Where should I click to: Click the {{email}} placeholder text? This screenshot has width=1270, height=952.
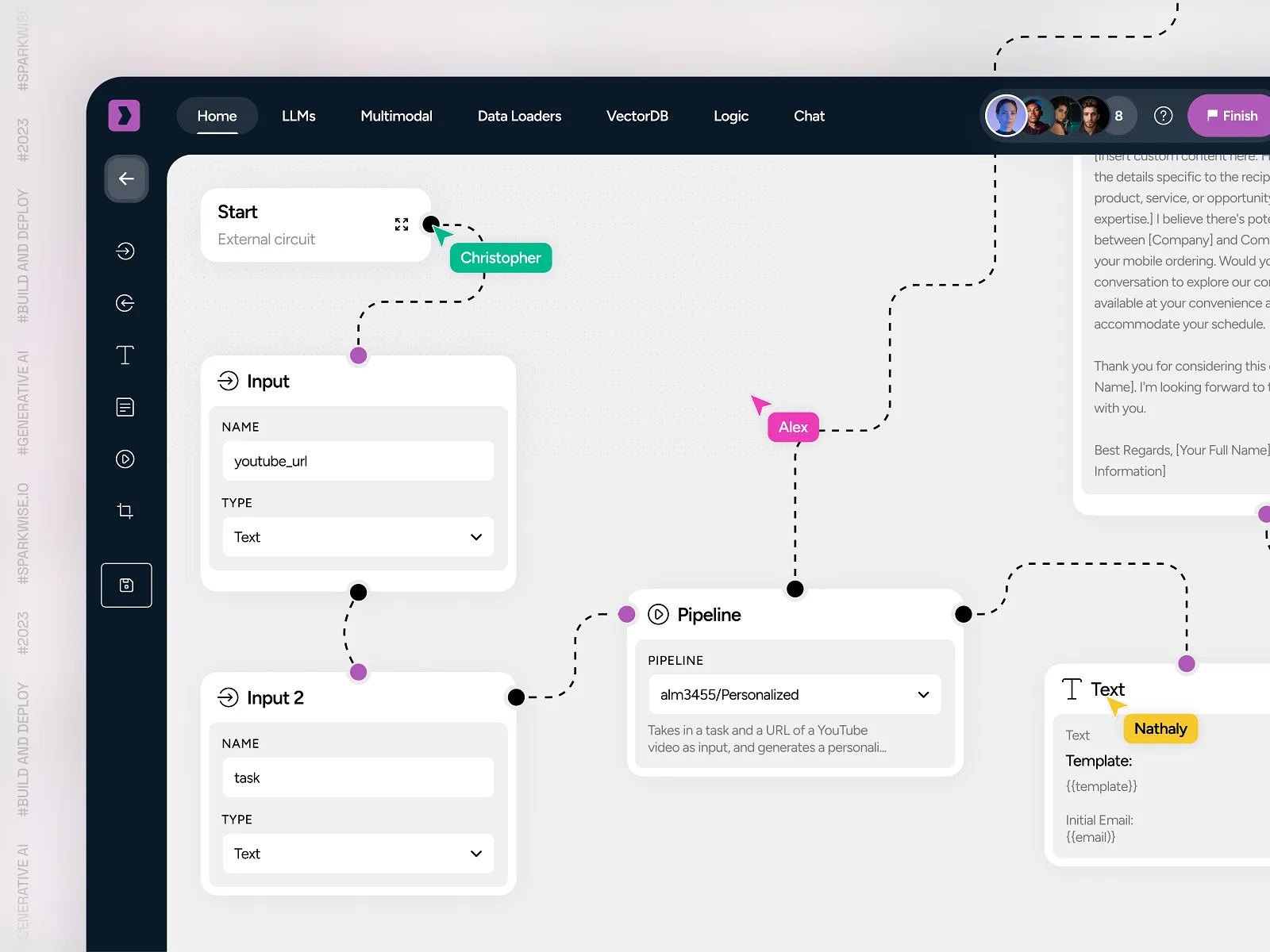pyautogui.click(x=1091, y=837)
